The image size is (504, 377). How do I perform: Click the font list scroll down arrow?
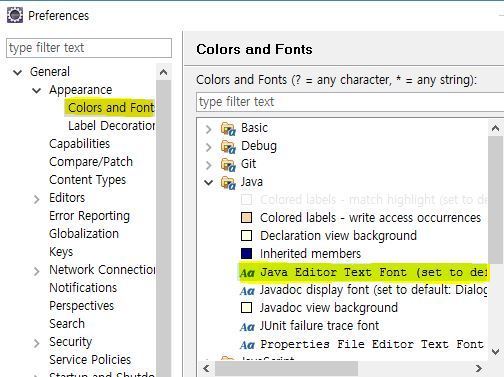point(495,351)
